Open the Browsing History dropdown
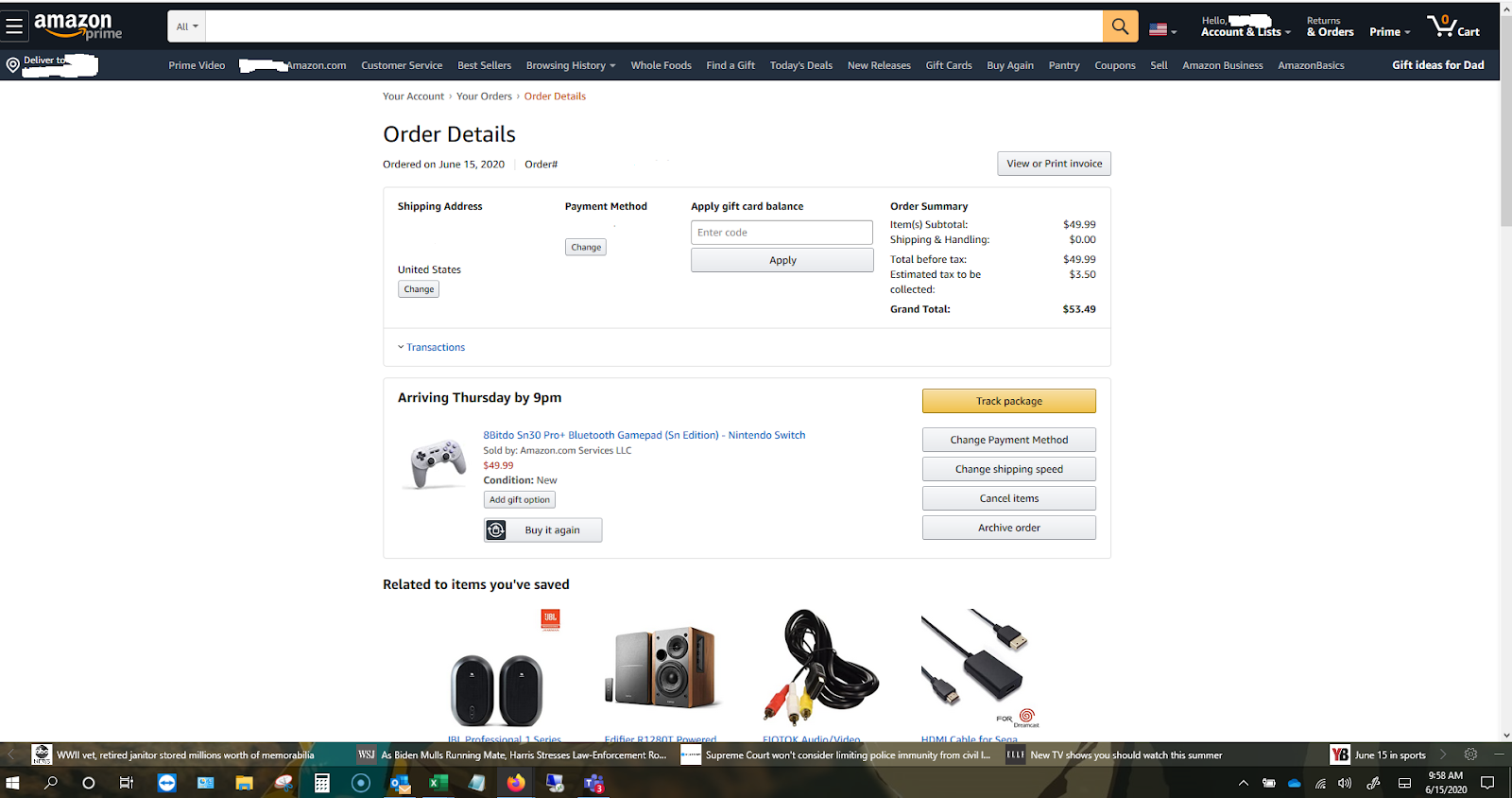Image resolution: width=1512 pixels, height=798 pixels. tap(571, 65)
